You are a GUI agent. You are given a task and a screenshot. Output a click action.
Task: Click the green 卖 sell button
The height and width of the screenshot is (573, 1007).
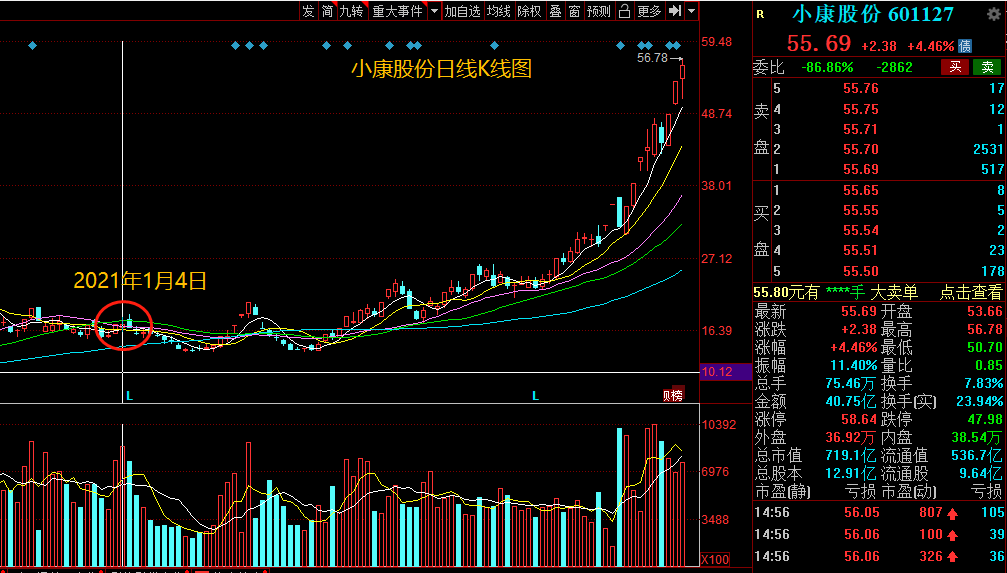point(987,67)
